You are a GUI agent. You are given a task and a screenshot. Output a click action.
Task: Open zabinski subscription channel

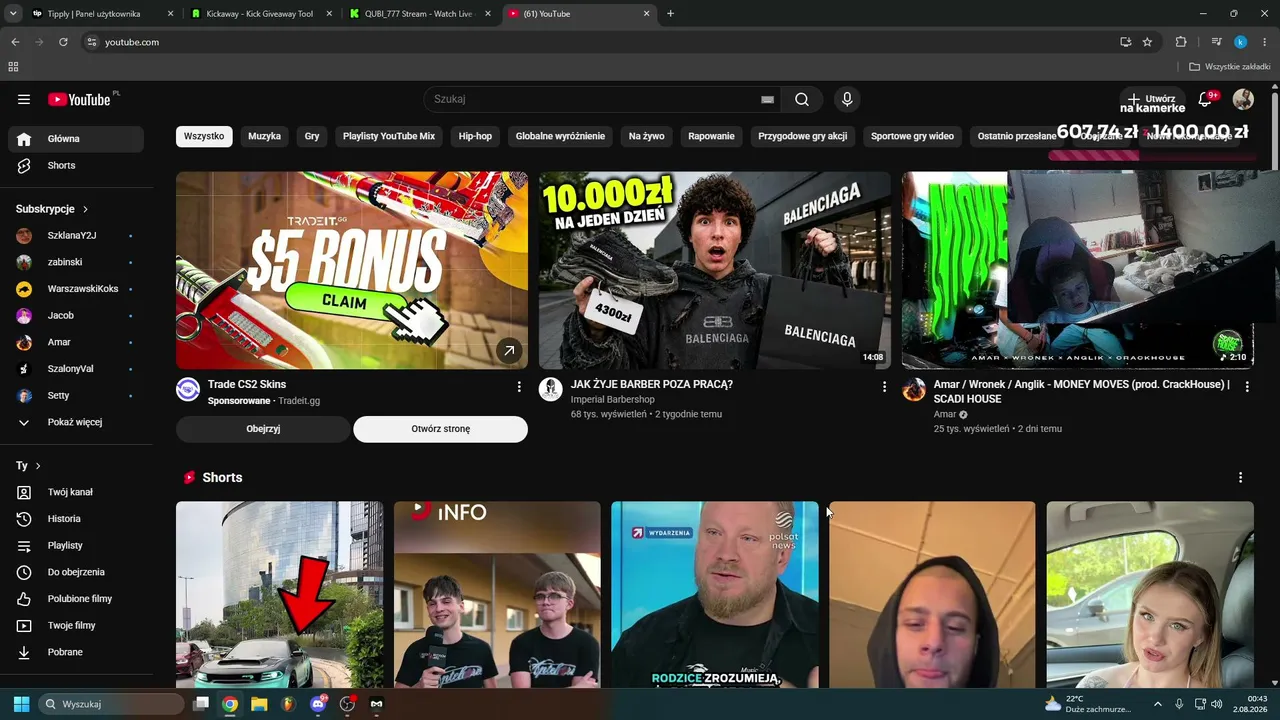click(x=76, y=263)
